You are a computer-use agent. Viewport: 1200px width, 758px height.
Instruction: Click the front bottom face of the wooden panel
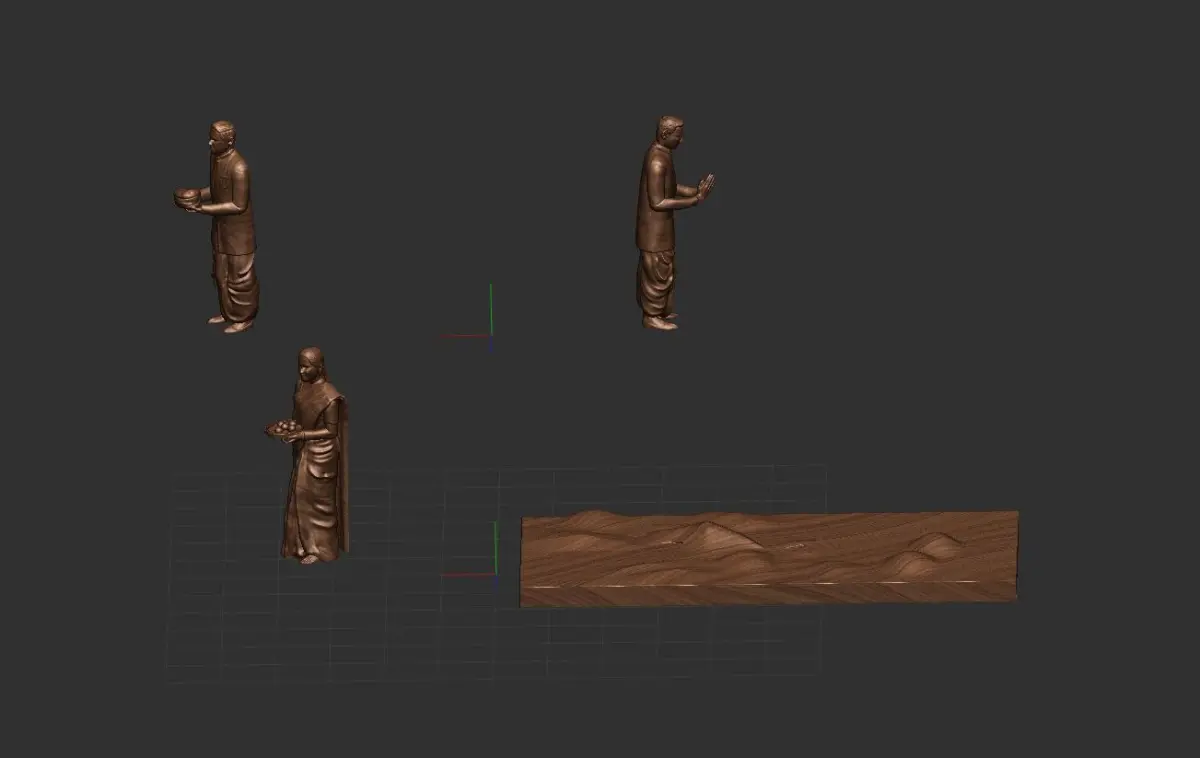point(769,594)
